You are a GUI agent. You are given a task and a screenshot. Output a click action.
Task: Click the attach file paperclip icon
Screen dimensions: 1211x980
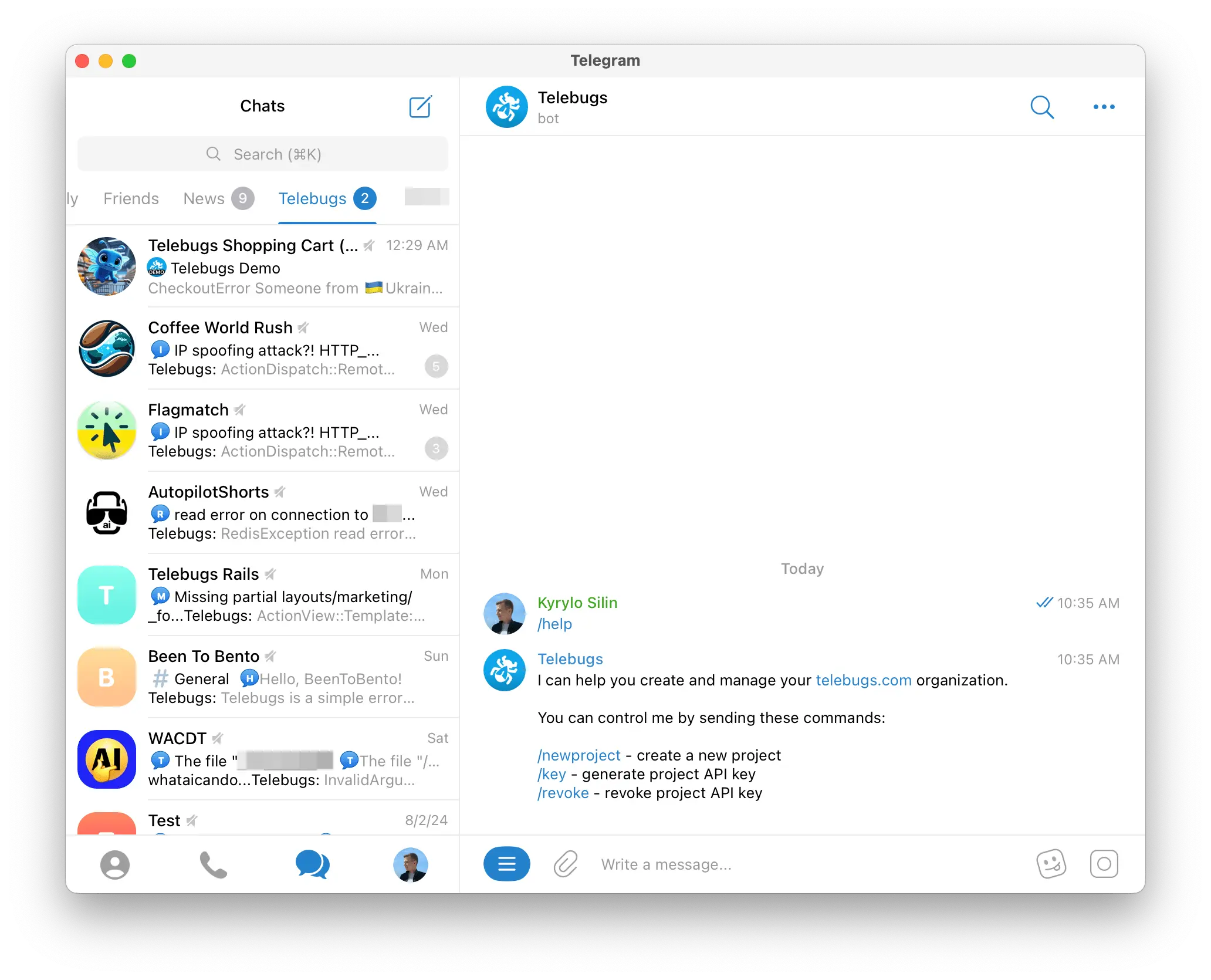(566, 864)
